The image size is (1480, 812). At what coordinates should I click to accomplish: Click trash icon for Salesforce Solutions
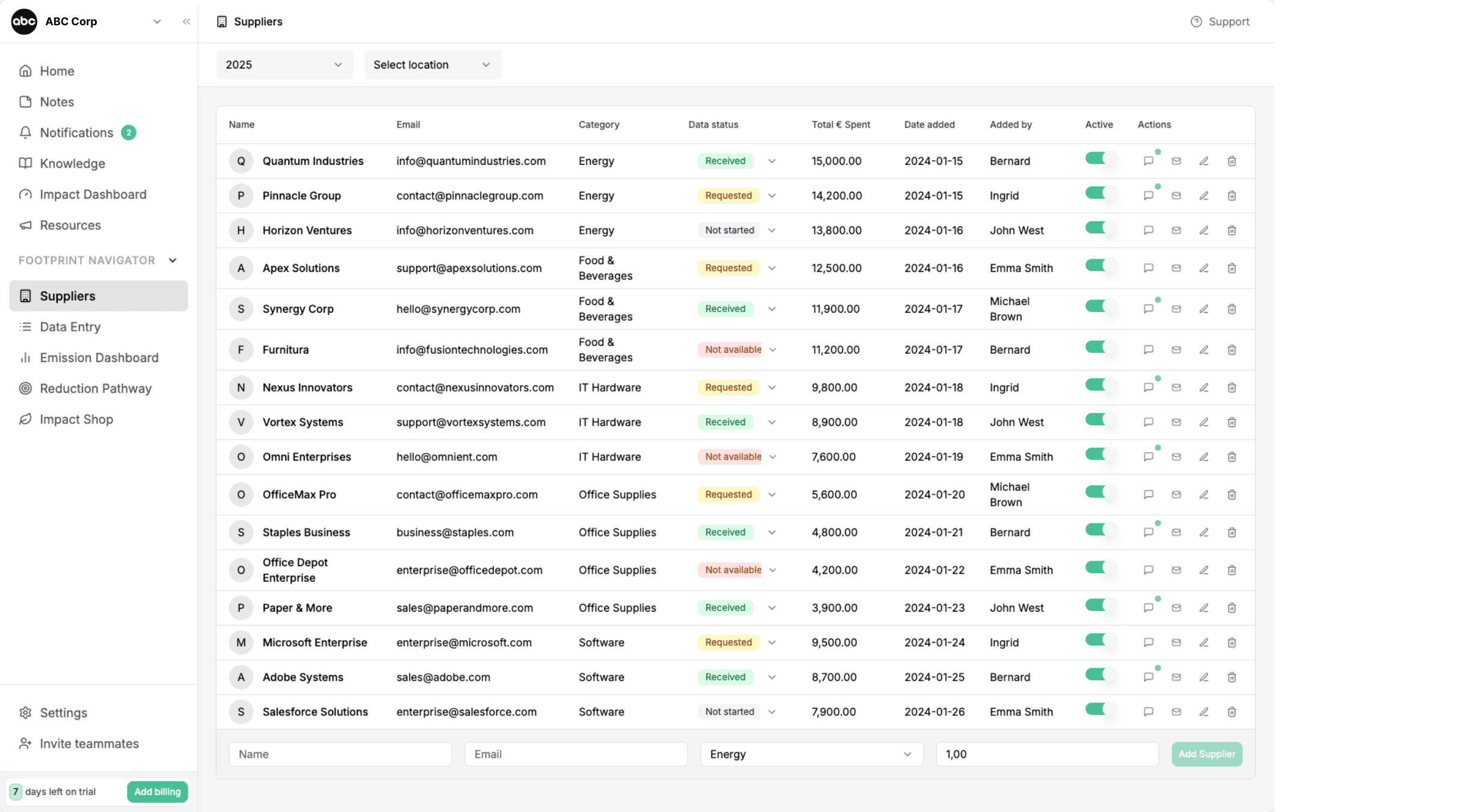click(1232, 712)
